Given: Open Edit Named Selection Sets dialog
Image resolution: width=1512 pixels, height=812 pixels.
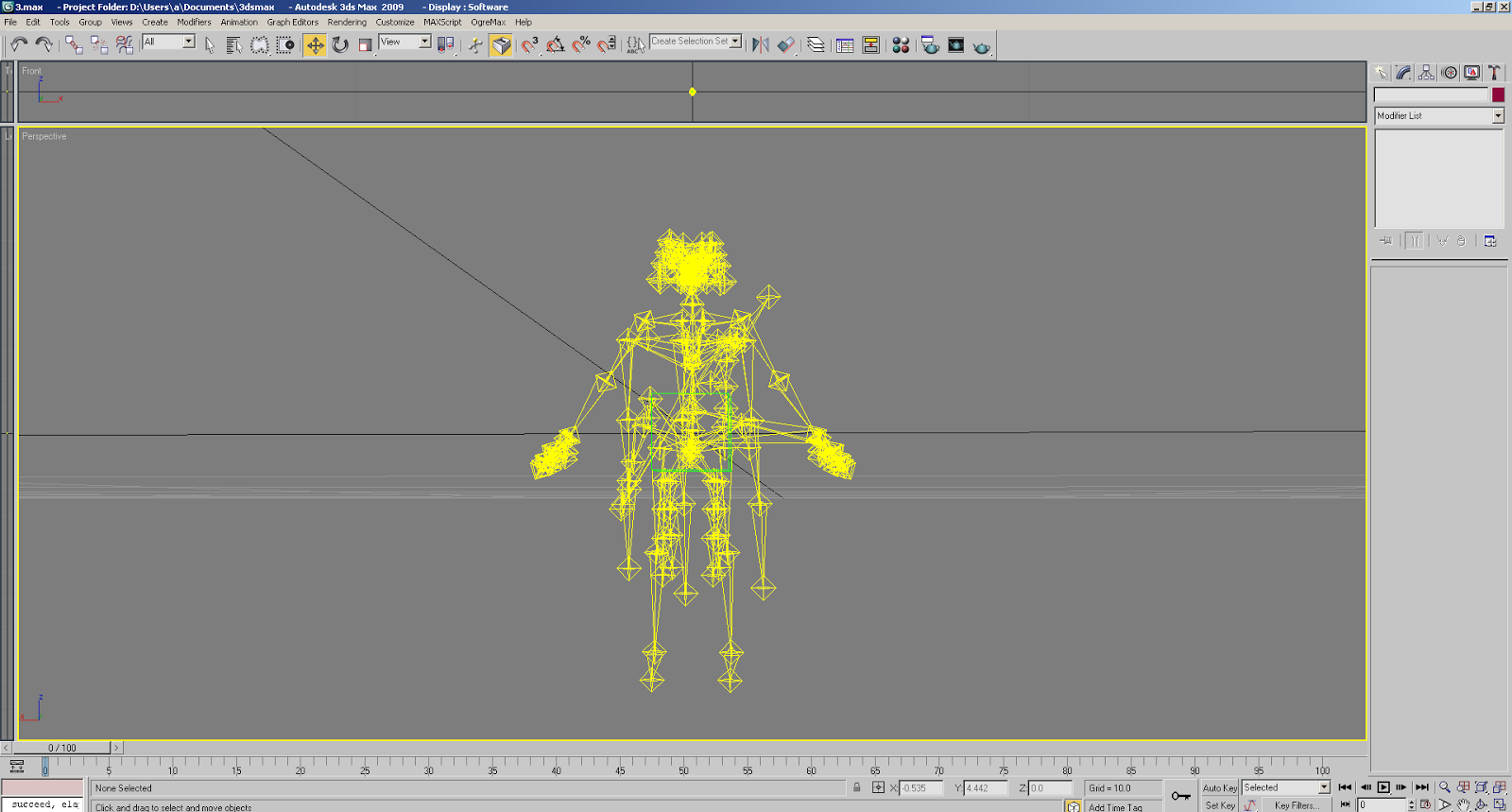Looking at the screenshot, I should click(635, 44).
